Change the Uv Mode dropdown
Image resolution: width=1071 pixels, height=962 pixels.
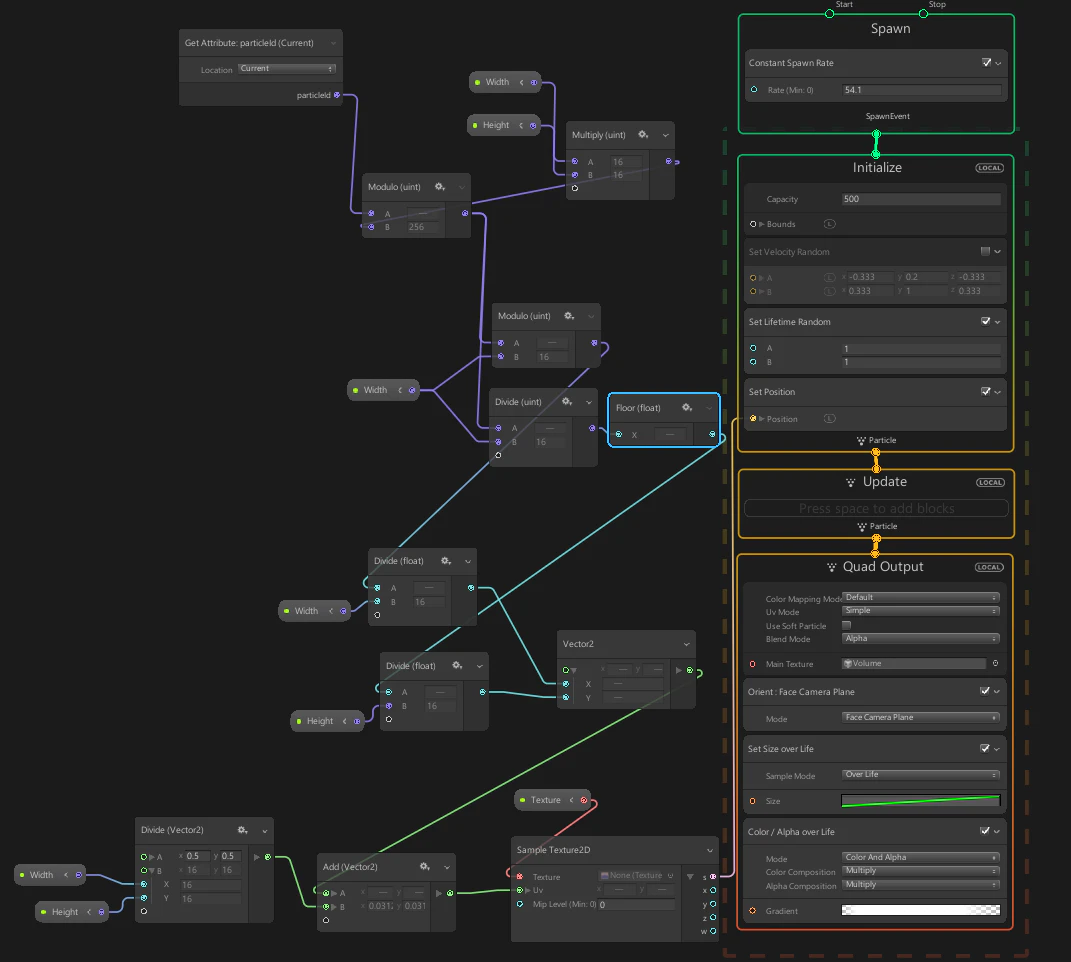(921, 611)
